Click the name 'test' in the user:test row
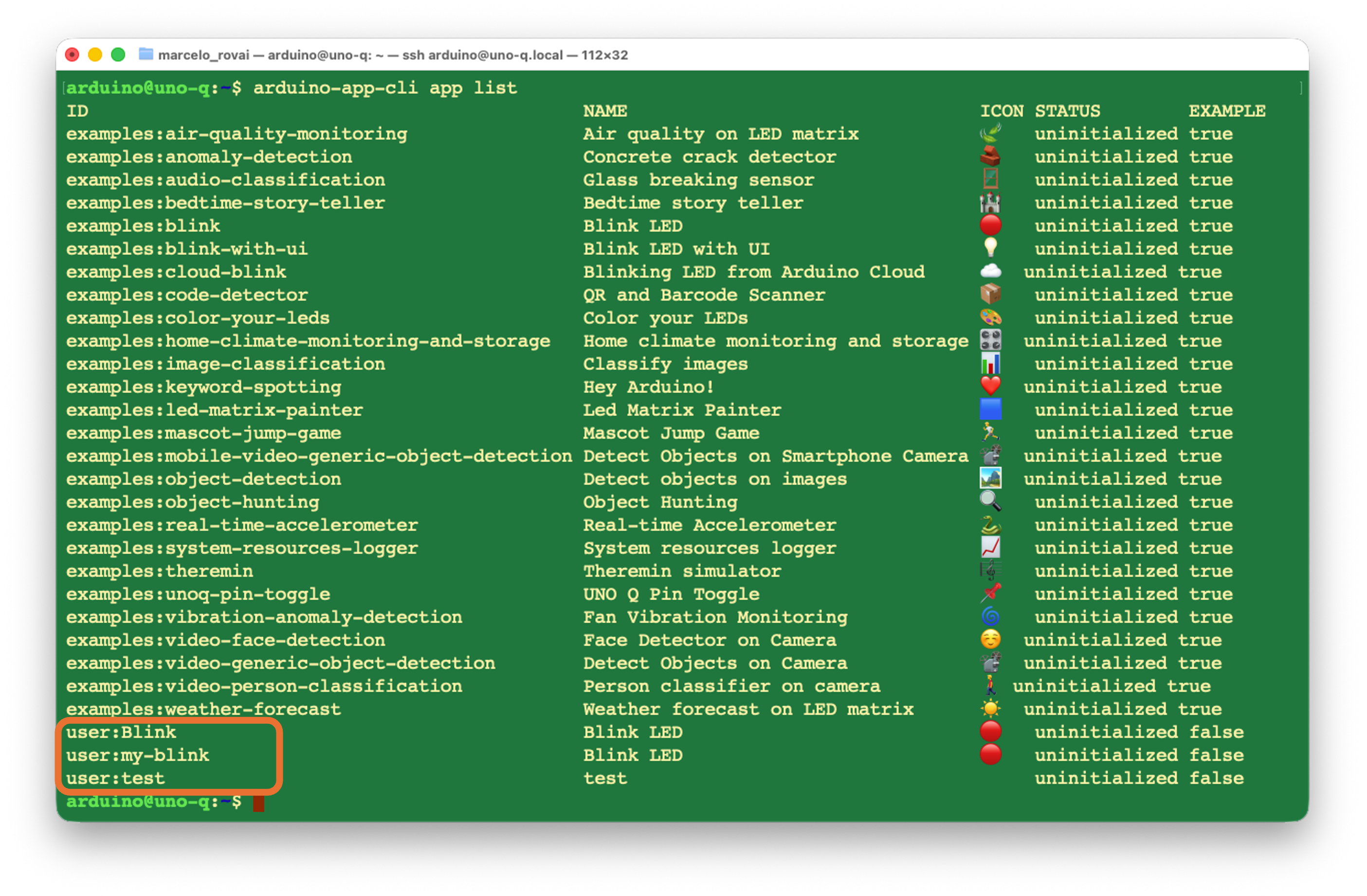The width and height of the screenshot is (1367, 896). click(605, 778)
